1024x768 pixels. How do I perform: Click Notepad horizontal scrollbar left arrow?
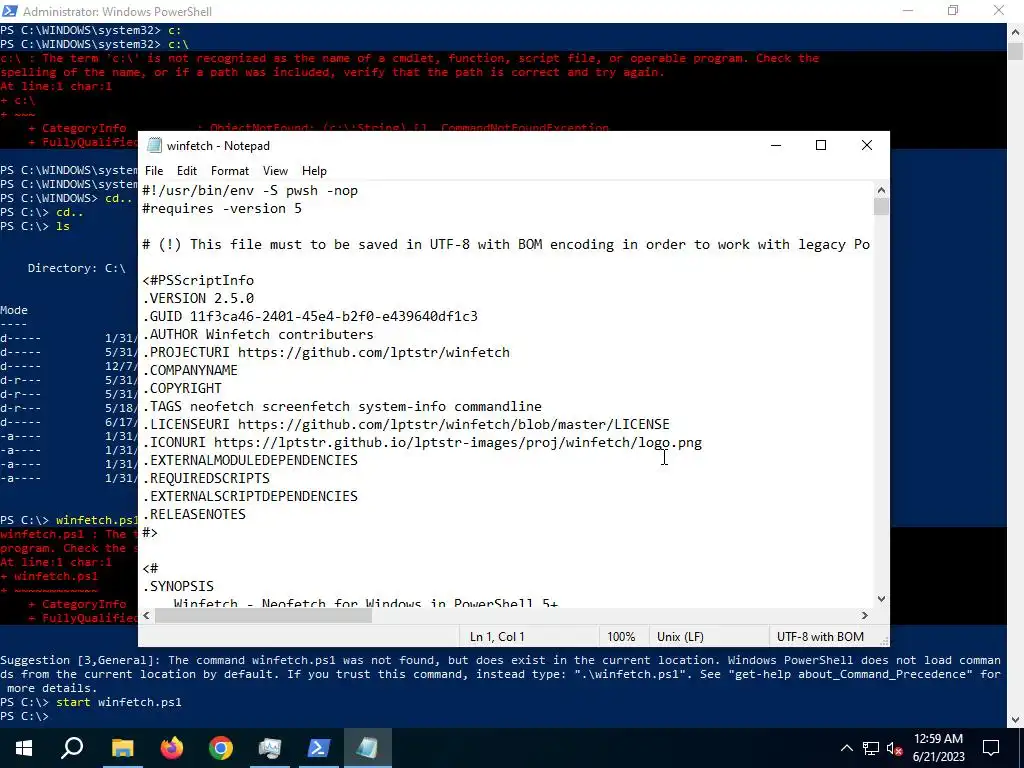pyautogui.click(x=146, y=615)
